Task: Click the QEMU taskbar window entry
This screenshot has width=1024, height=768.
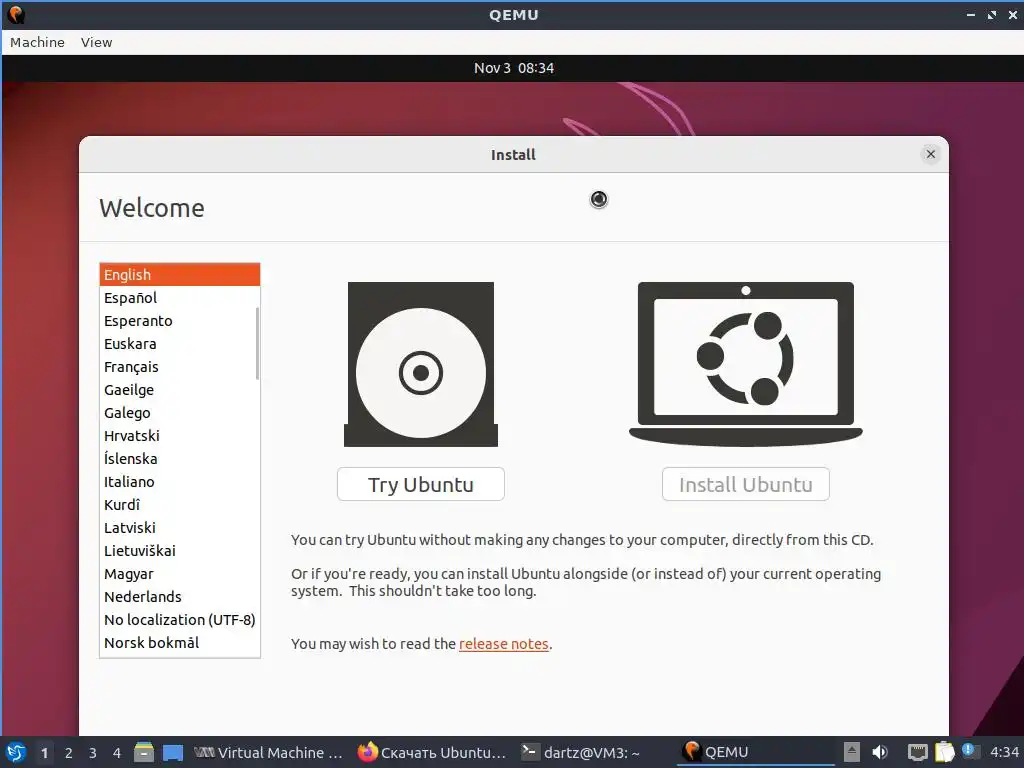Action: (756, 753)
